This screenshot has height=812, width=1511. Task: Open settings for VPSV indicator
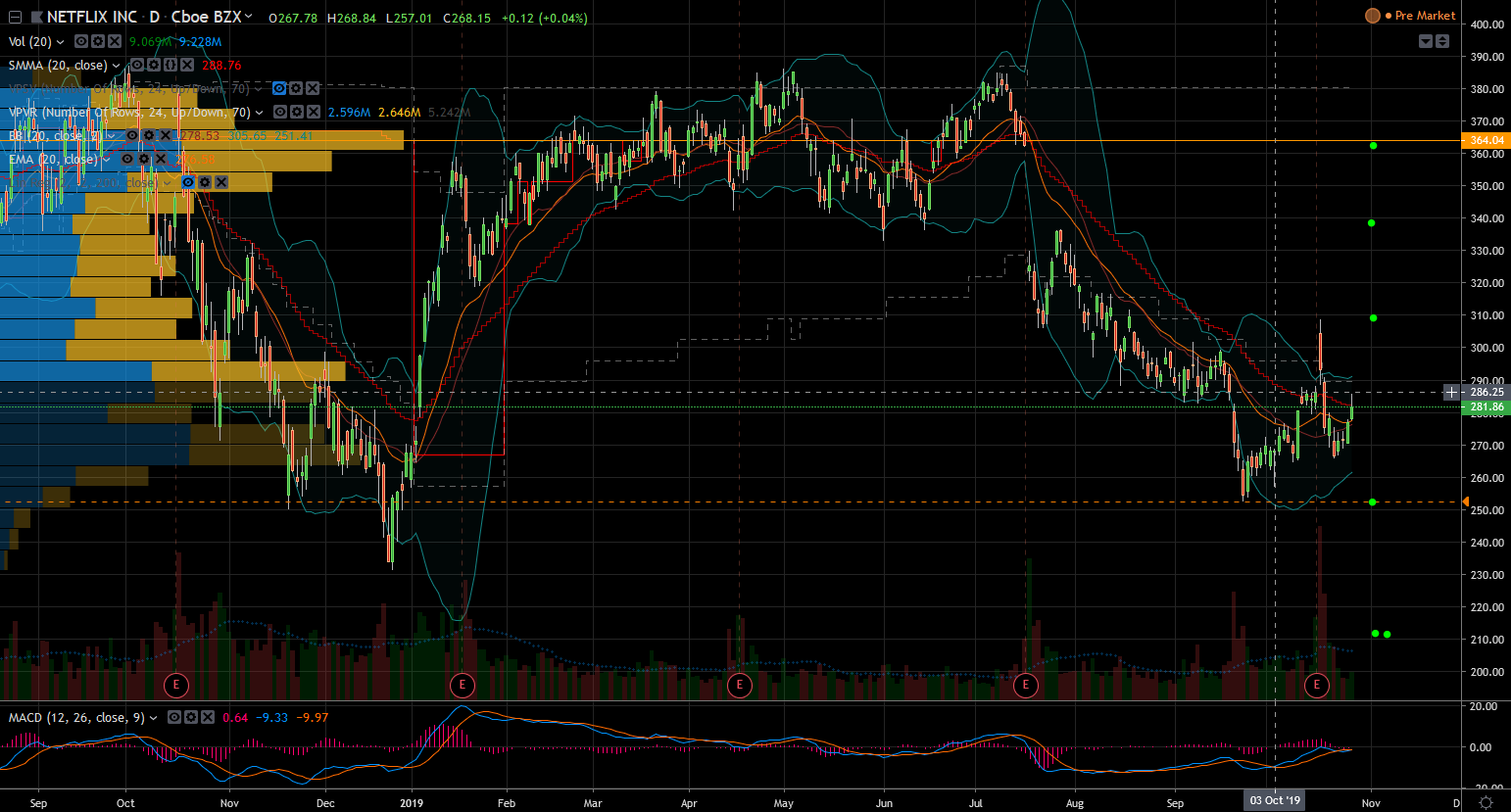[296, 88]
